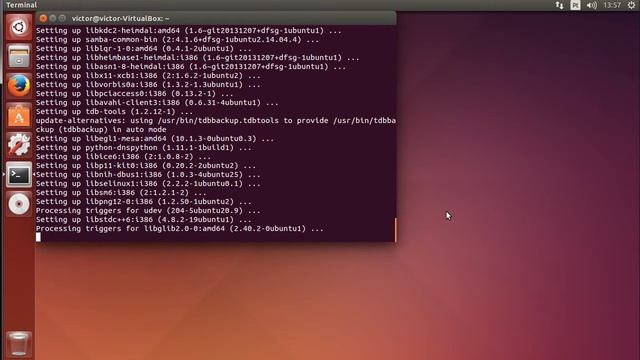This screenshot has height=360, width=640.
Task: Click line 'Setting up libpciaccess0:i386'
Action: pos(134,93)
